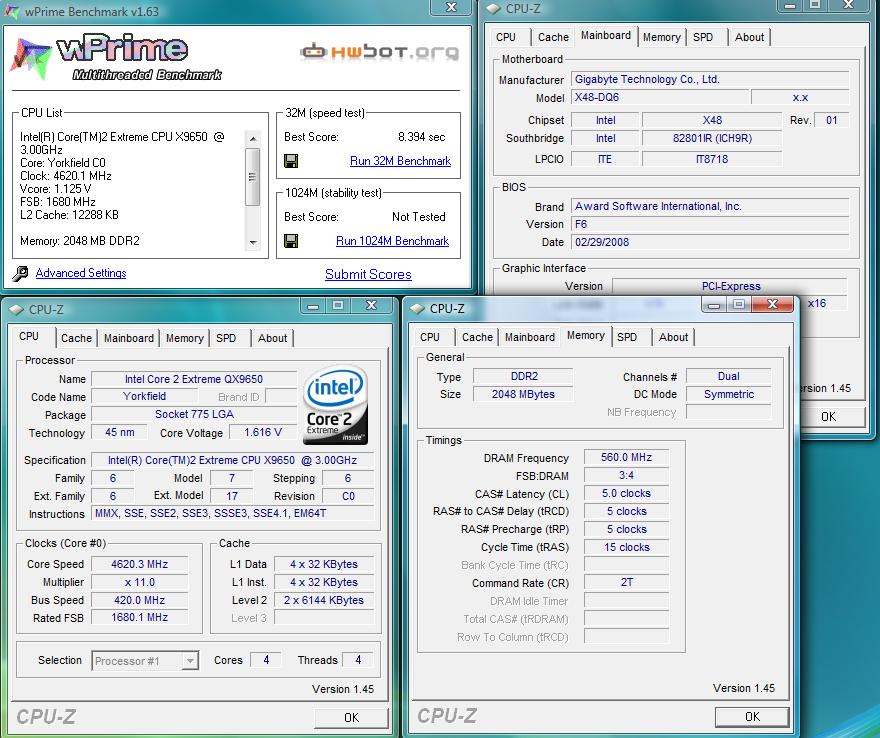
Task: Minimize the CPU-Z Memory window
Action: (714, 305)
